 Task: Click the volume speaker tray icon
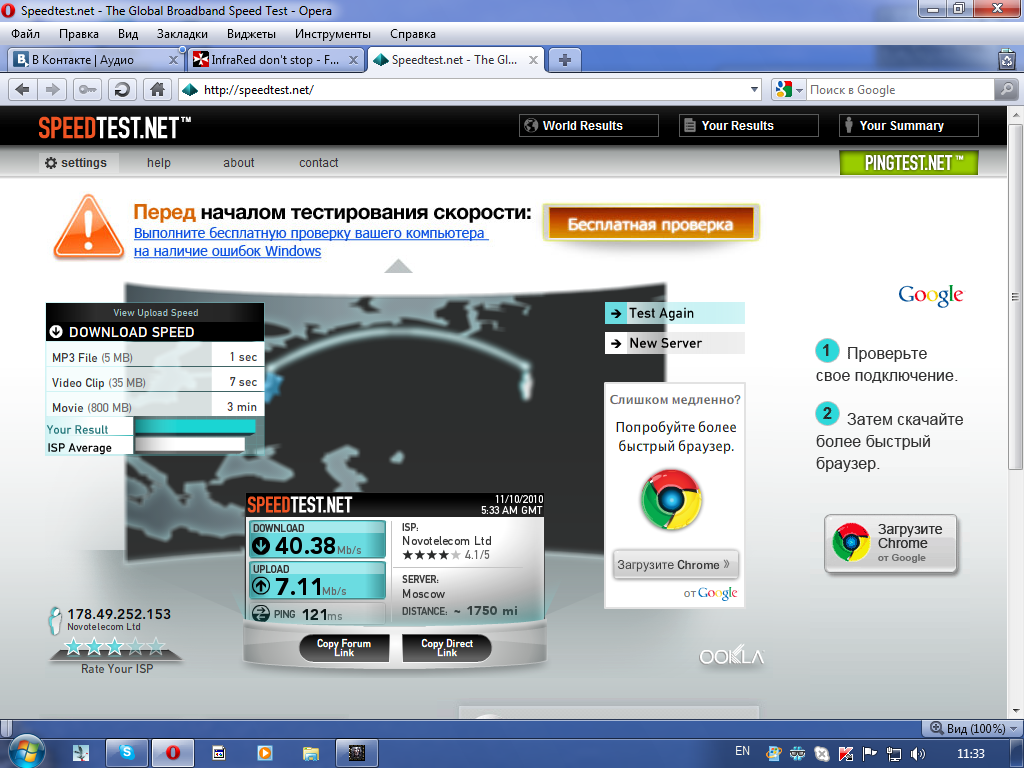click(x=918, y=754)
